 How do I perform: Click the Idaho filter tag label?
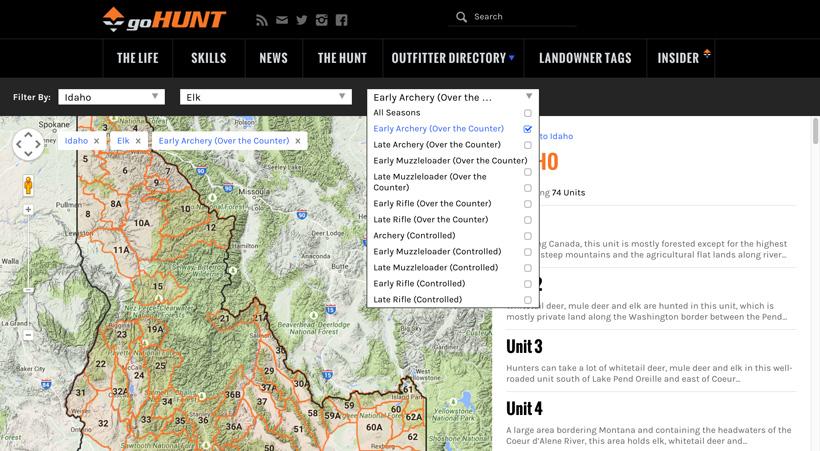[76, 141]
